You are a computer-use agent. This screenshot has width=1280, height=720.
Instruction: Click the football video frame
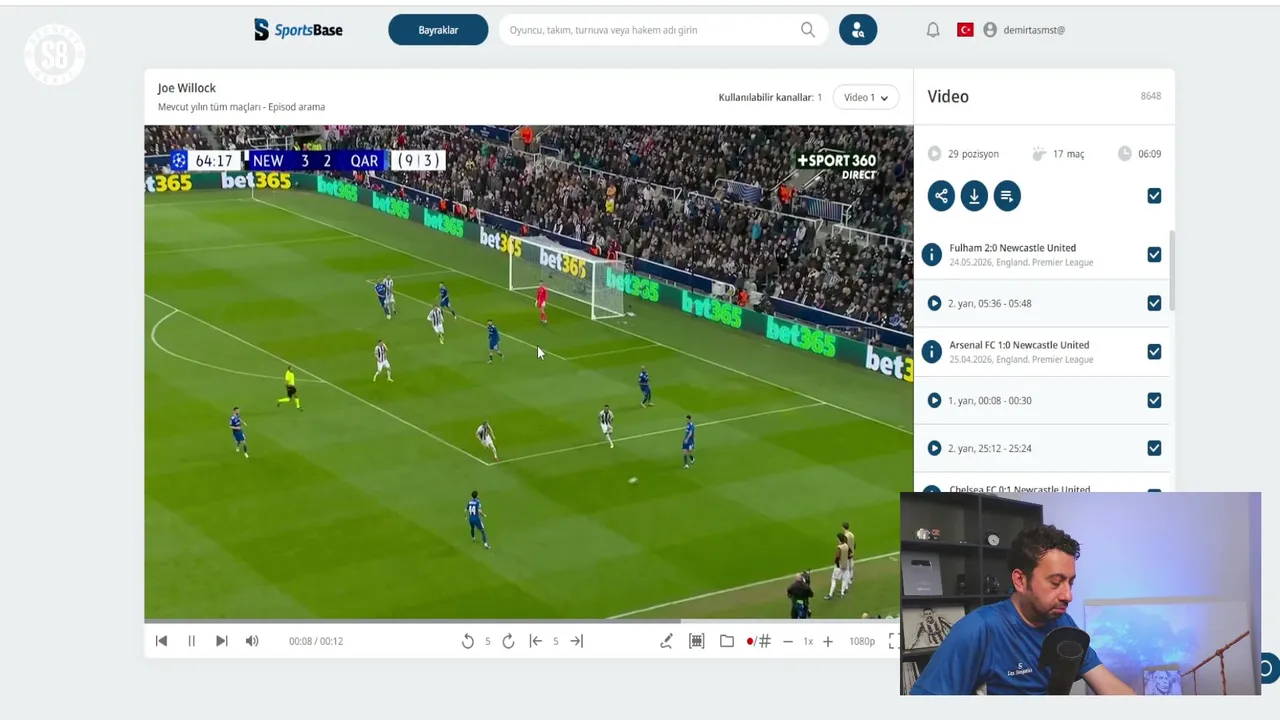click(528, 372)
